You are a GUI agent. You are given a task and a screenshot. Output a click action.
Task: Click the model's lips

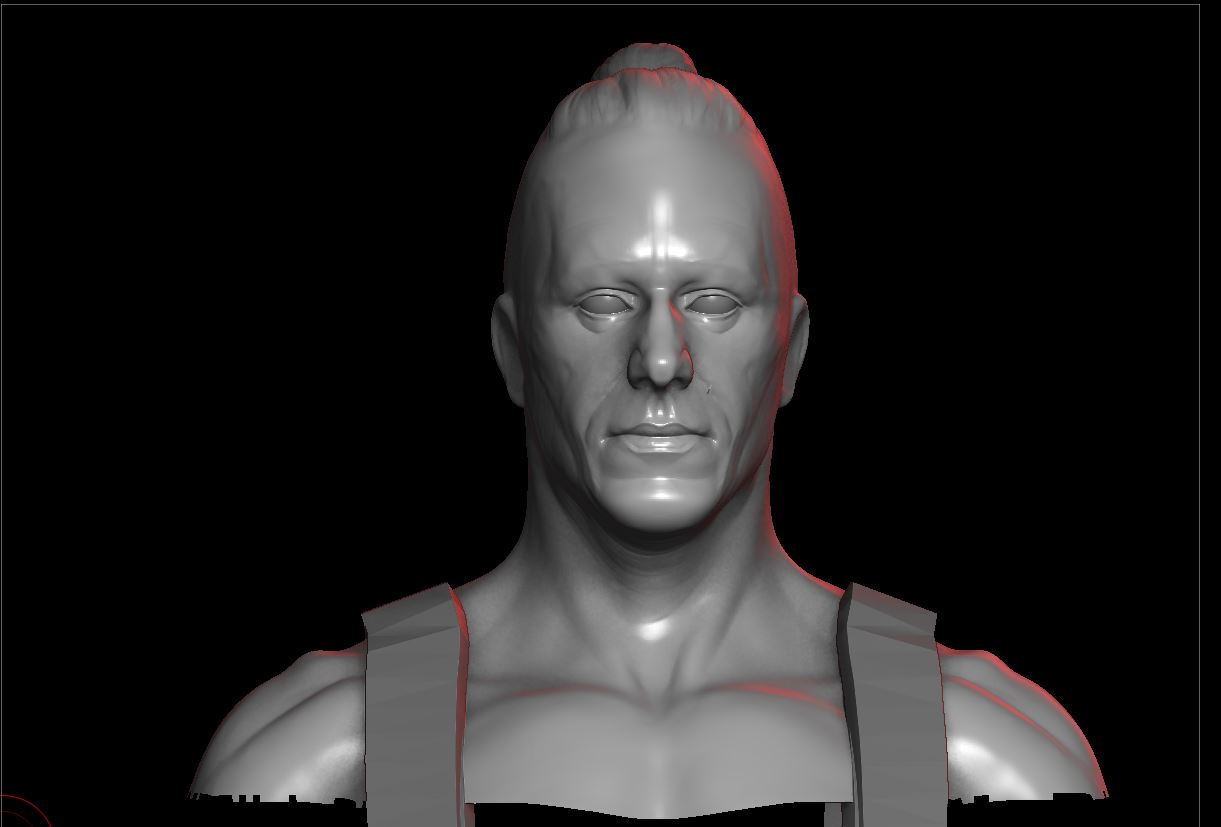coord(658,437)
